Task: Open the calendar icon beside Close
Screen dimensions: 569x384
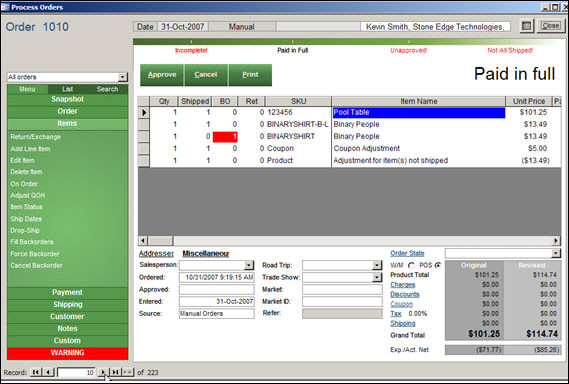Action: click(527, 26)
